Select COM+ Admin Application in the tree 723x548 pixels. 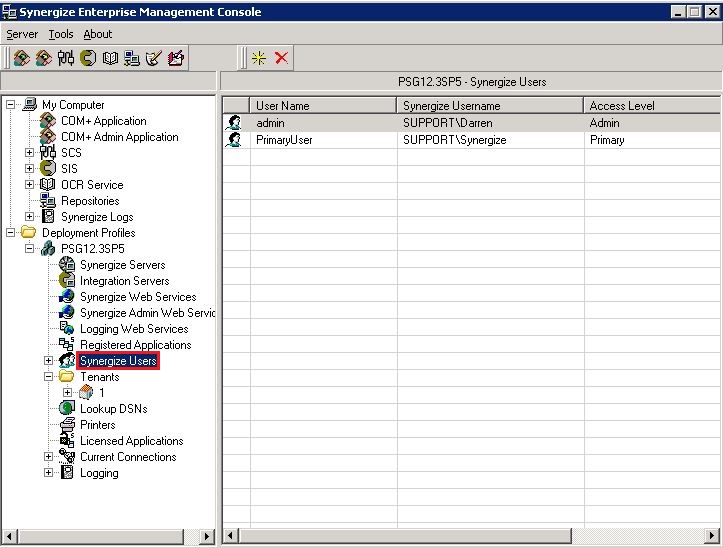(120, 137)
